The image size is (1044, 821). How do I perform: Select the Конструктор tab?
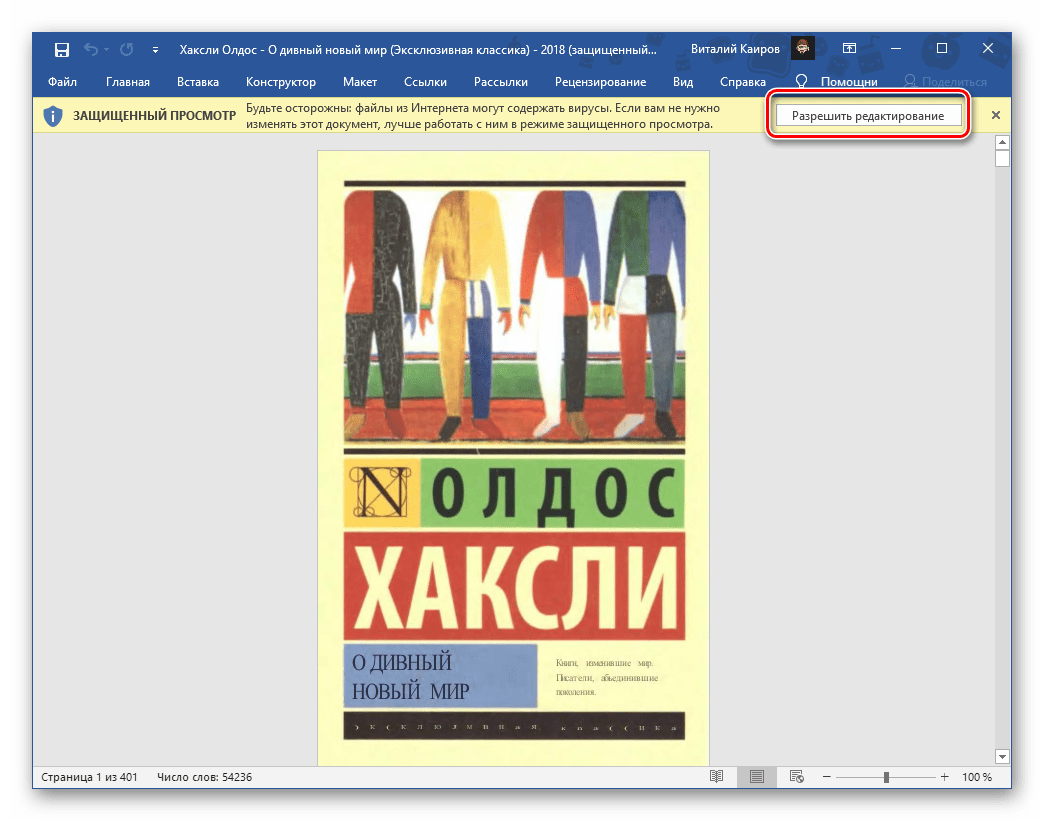[281, 82]
